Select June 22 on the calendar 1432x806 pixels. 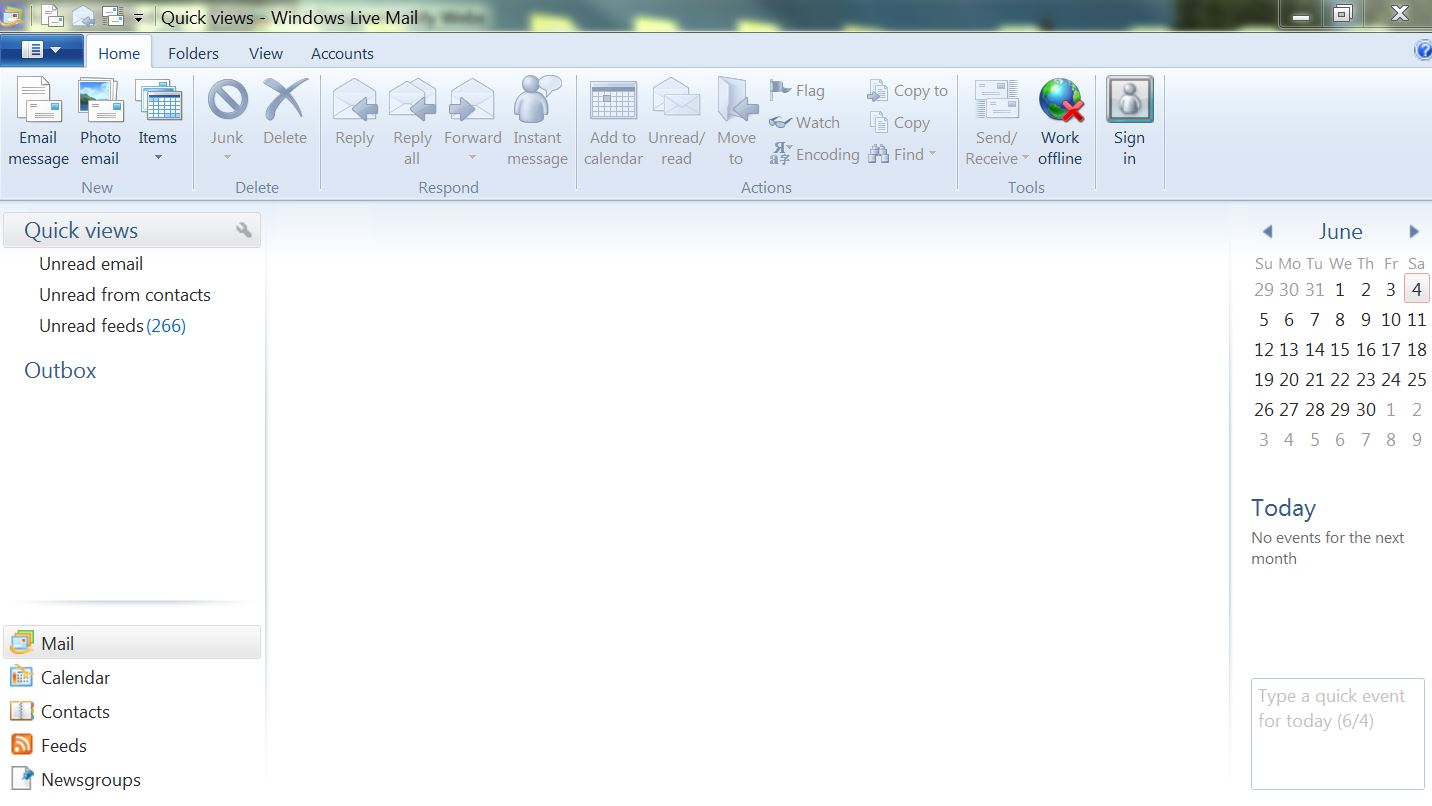click(x=1340, y=380)
